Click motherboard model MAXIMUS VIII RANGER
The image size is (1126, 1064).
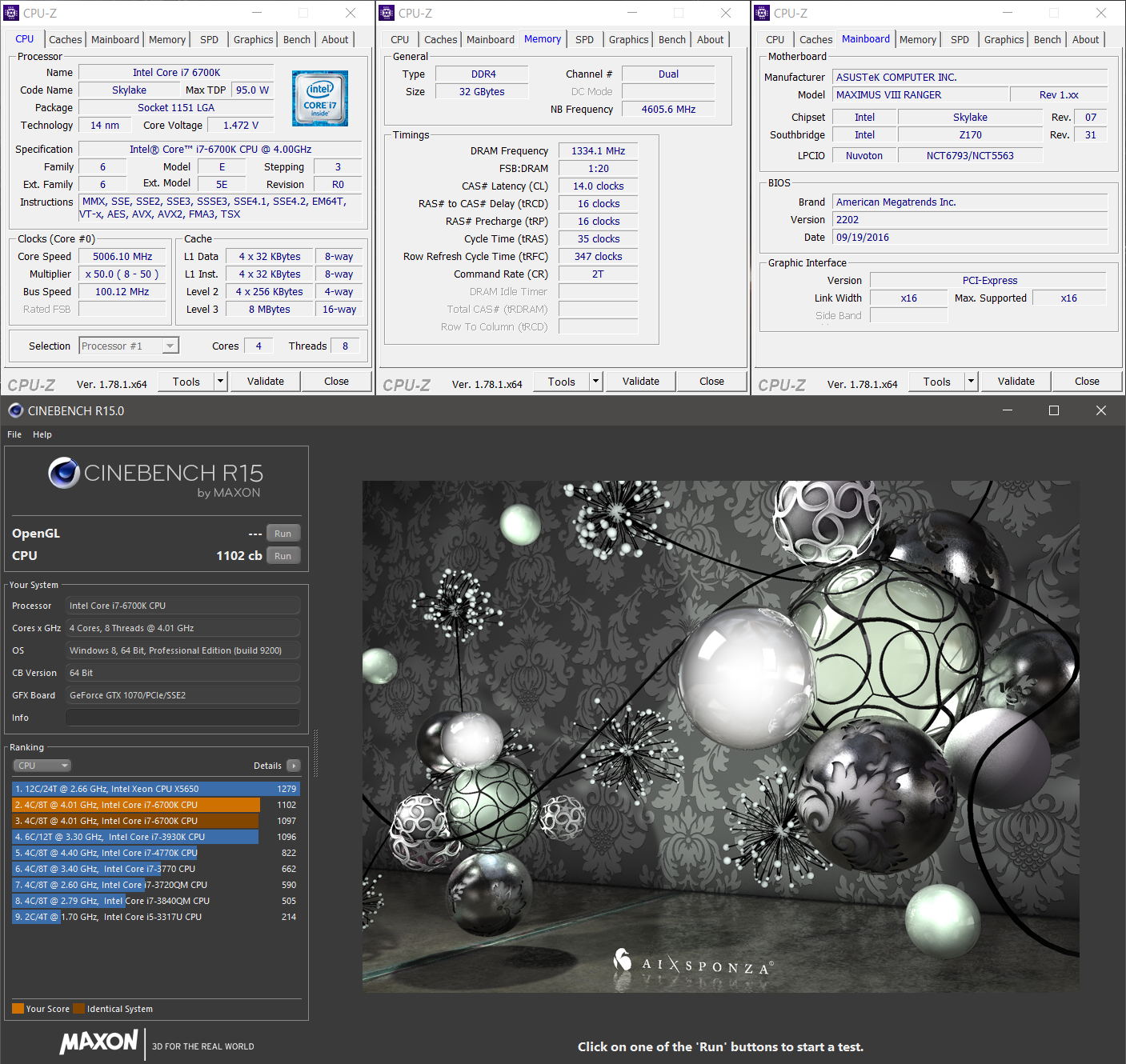pyautogui.click(x=920, y=95)
